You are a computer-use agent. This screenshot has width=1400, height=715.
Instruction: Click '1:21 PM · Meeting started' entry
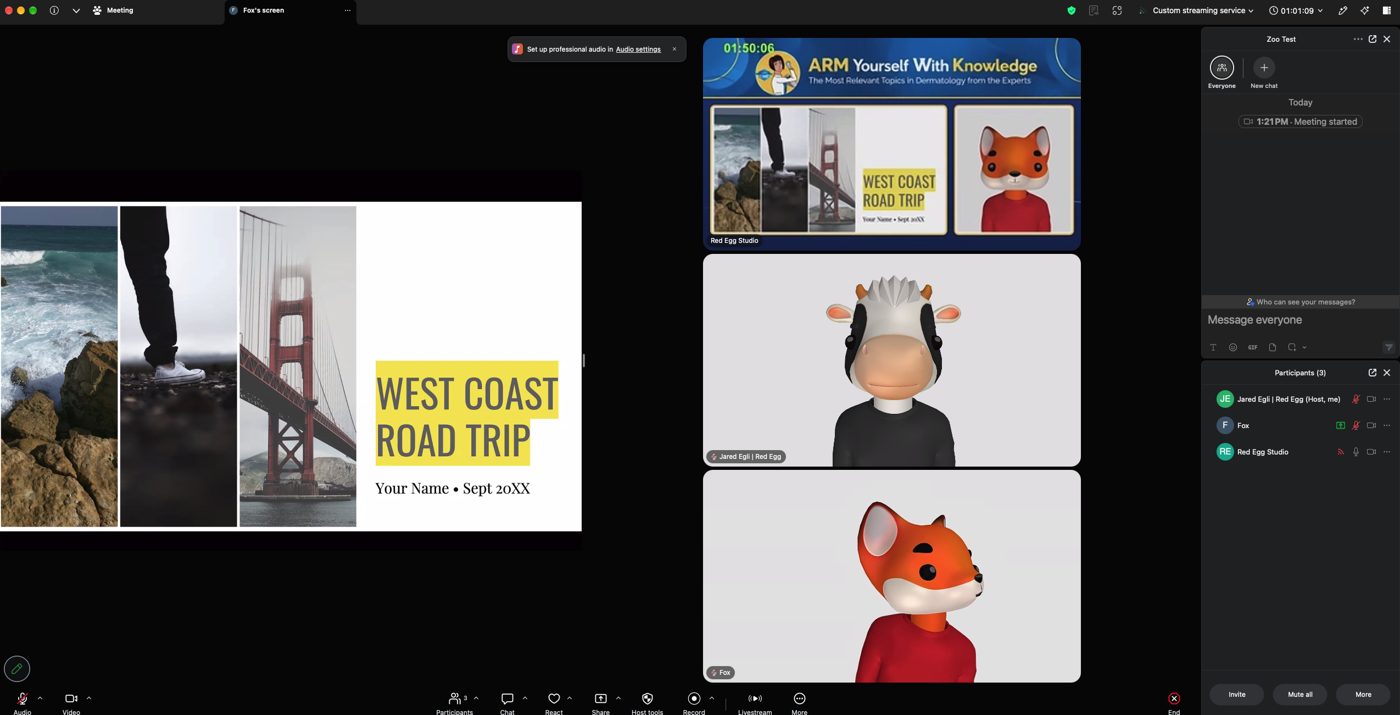point(1300,121)
